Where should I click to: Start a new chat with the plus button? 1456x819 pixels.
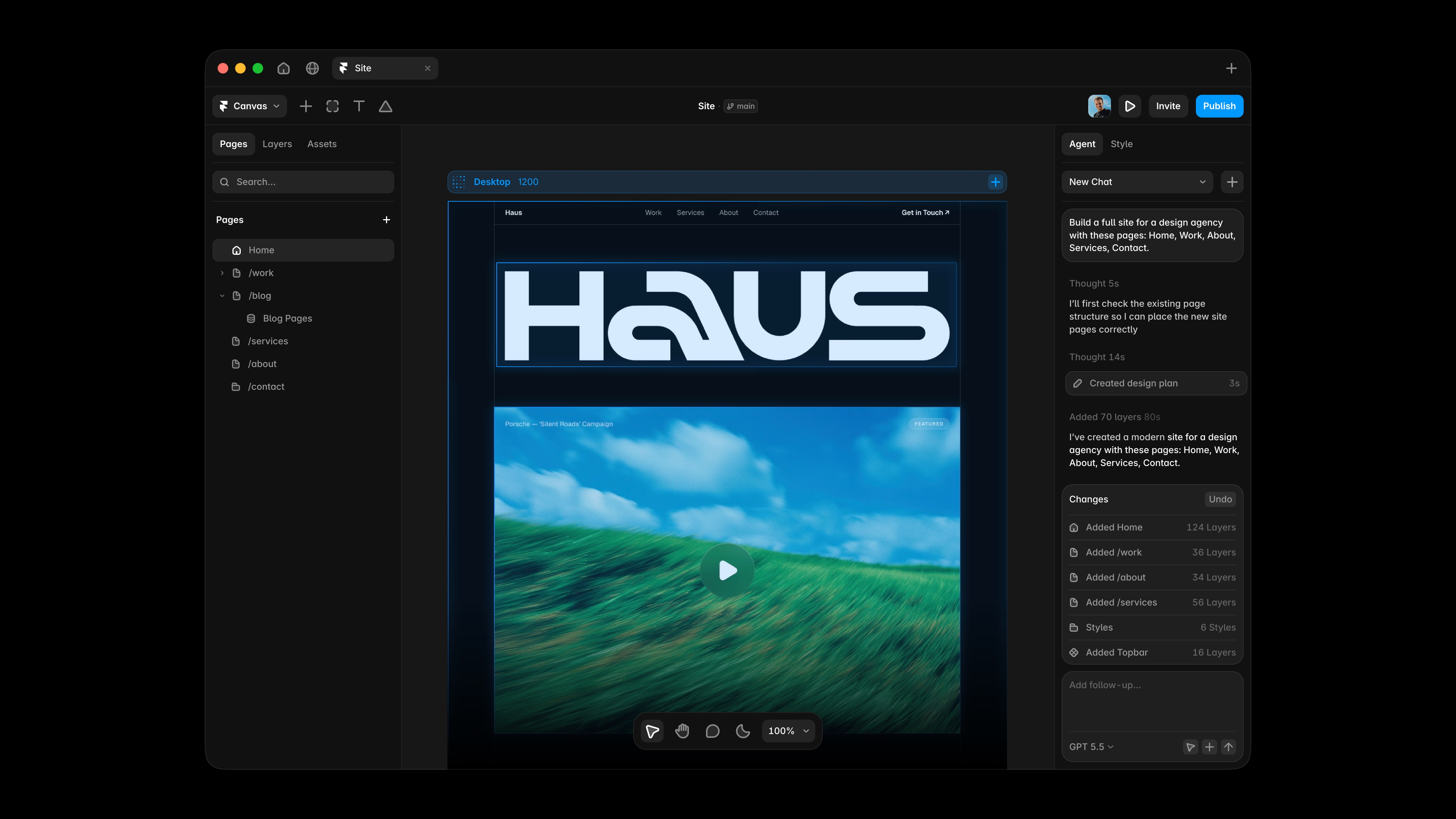(1232, 182)
